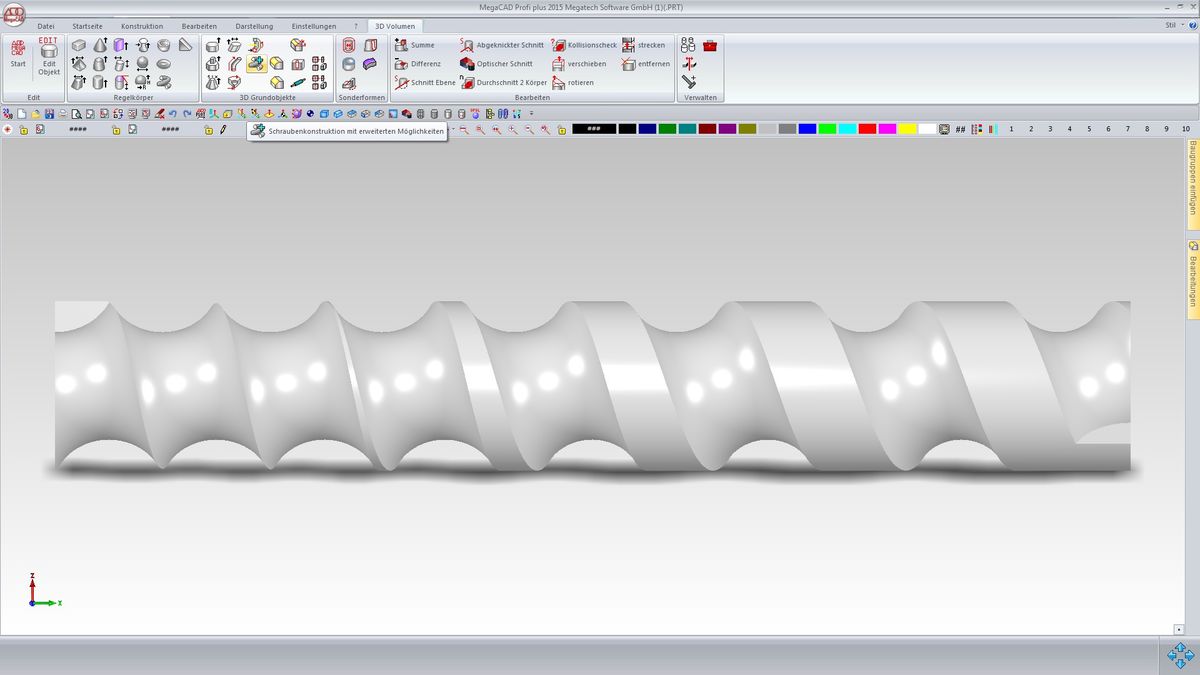Expand the Baugruppen einfügen side panel

pyautogui.click(x=1193, y=175)
